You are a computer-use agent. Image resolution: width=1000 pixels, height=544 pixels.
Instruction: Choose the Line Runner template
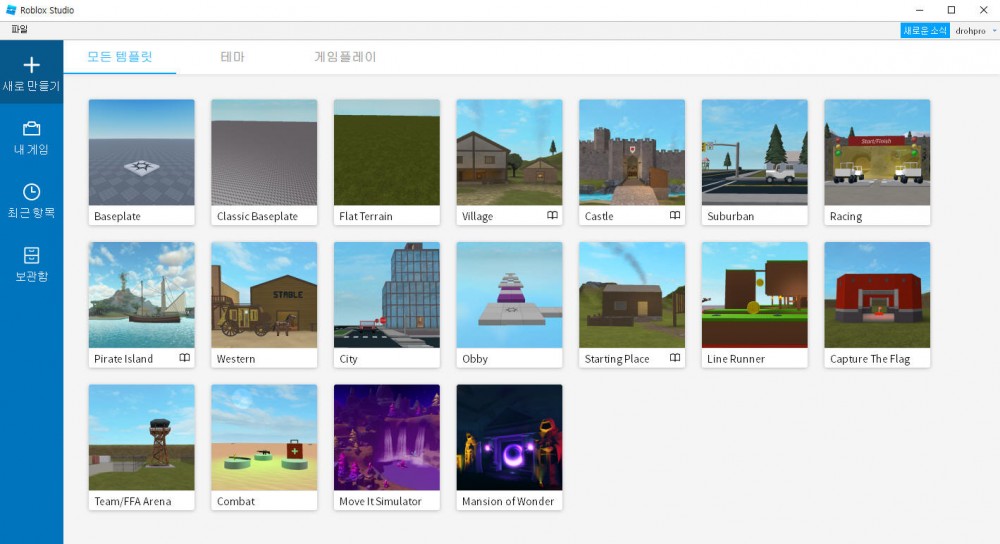coord(754,304)
